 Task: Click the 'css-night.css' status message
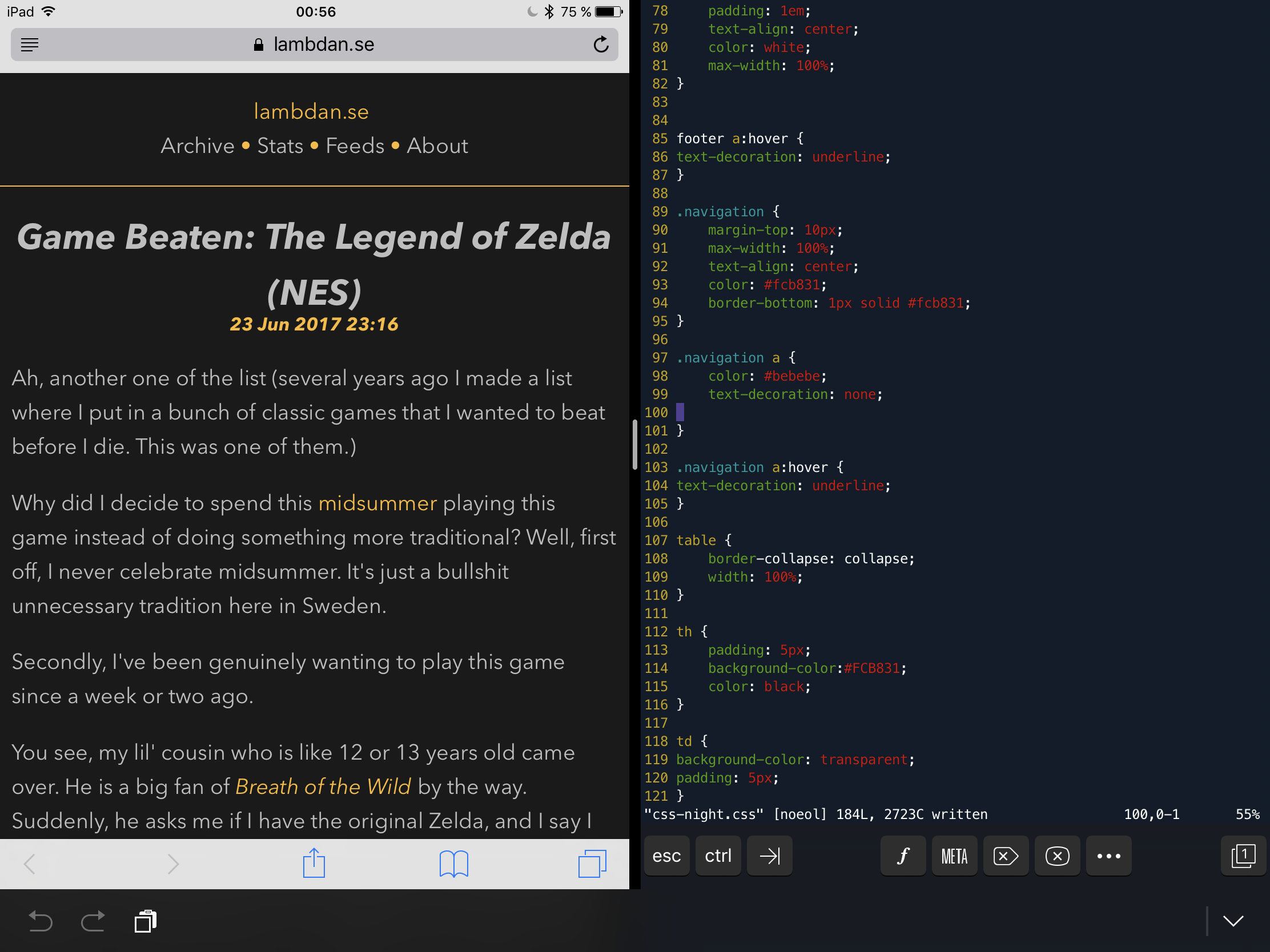pyautogui.click(x=816, y=814)
